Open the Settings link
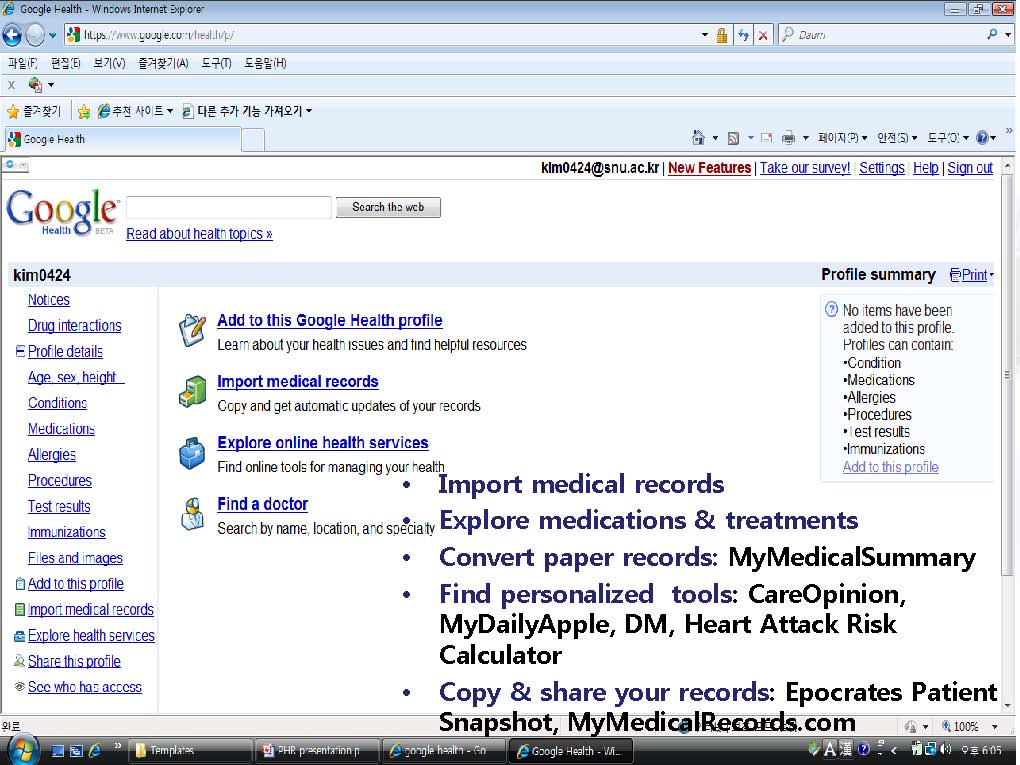Viewport: 1020px width, 765px height. 881,168
